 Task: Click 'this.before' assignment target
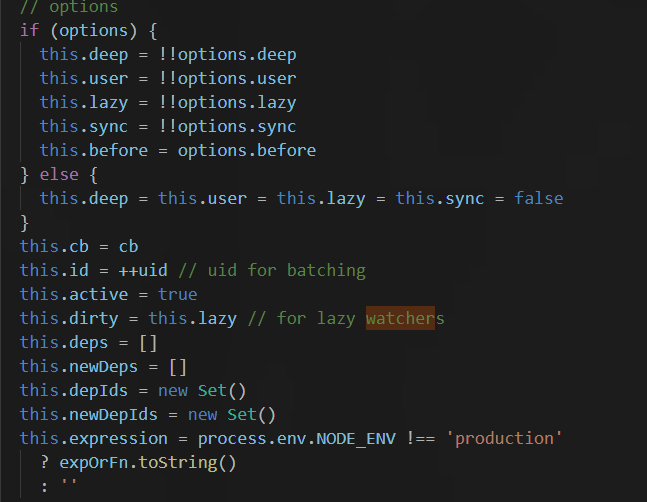94,151
